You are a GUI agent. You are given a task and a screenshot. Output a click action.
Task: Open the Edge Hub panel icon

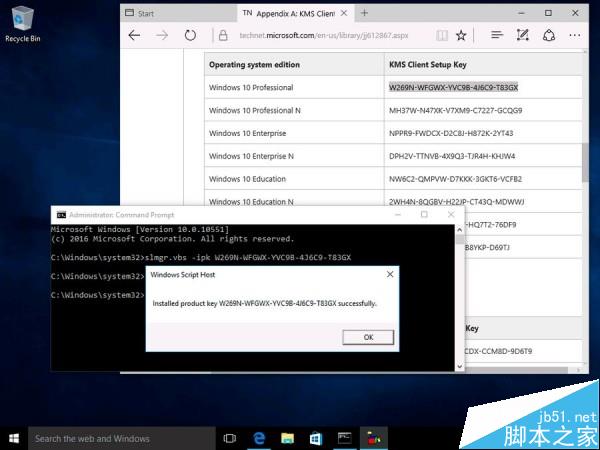(496, 35)
